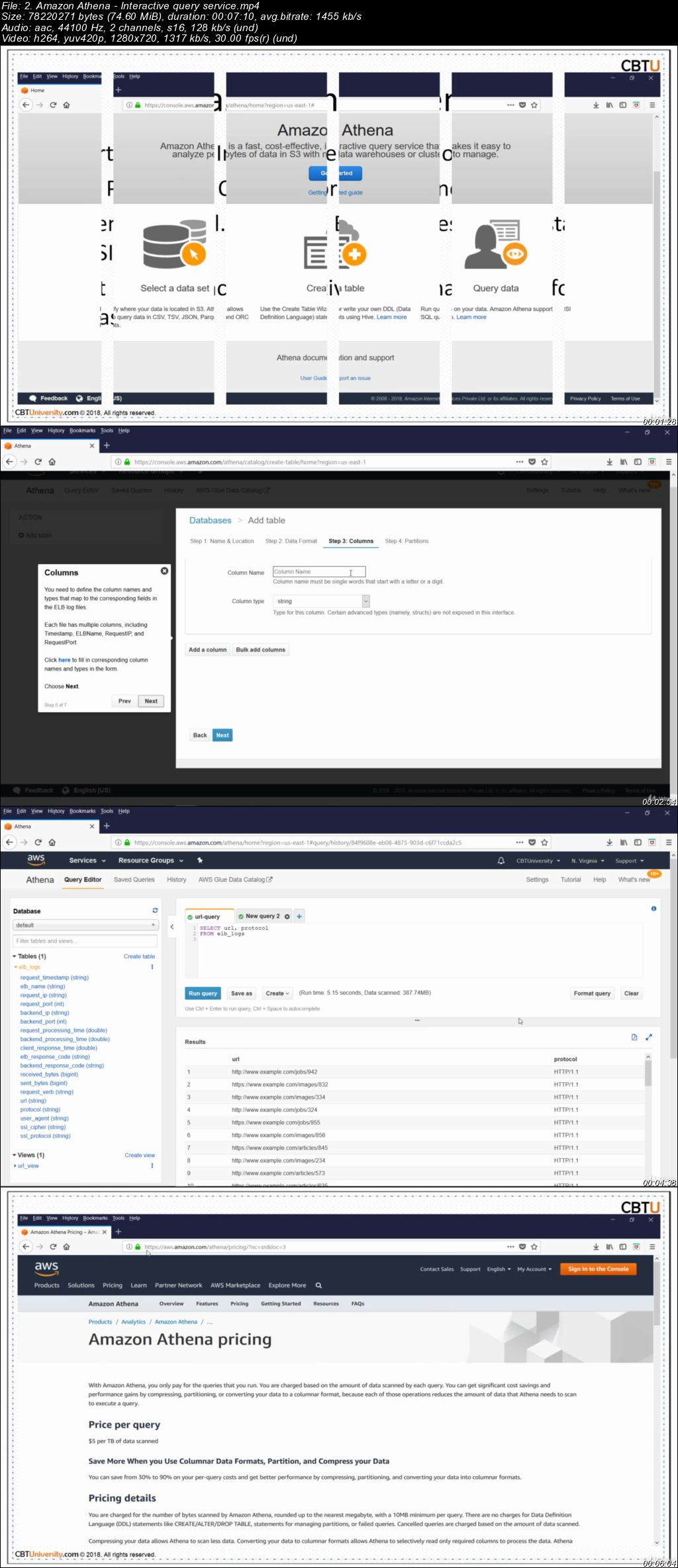Click Save as button under the query
This screenshot has width=678, height=1568.
click(x=241, y=993)
